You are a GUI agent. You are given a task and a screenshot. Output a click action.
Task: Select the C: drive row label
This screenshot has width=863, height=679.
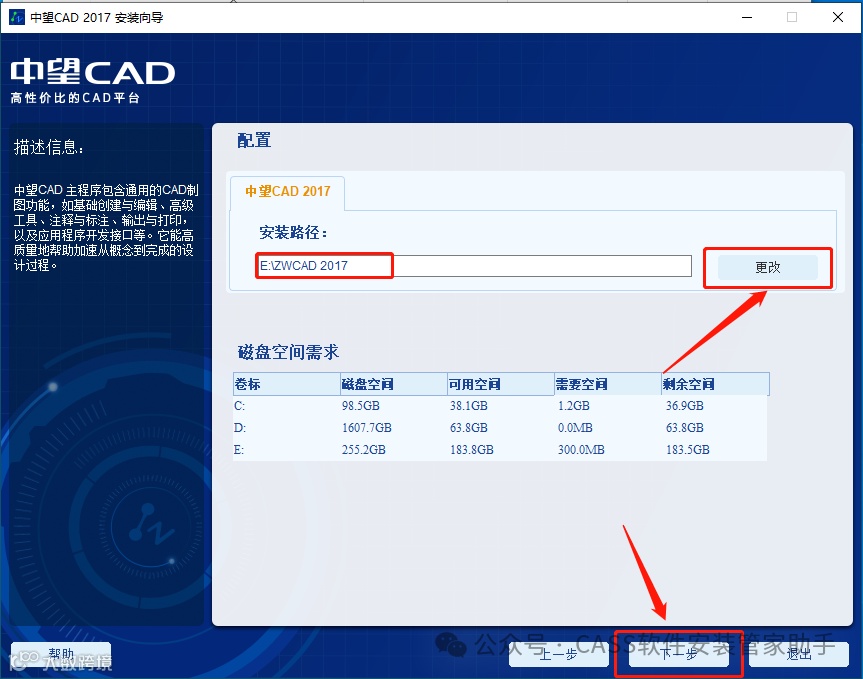click(239, 406)
